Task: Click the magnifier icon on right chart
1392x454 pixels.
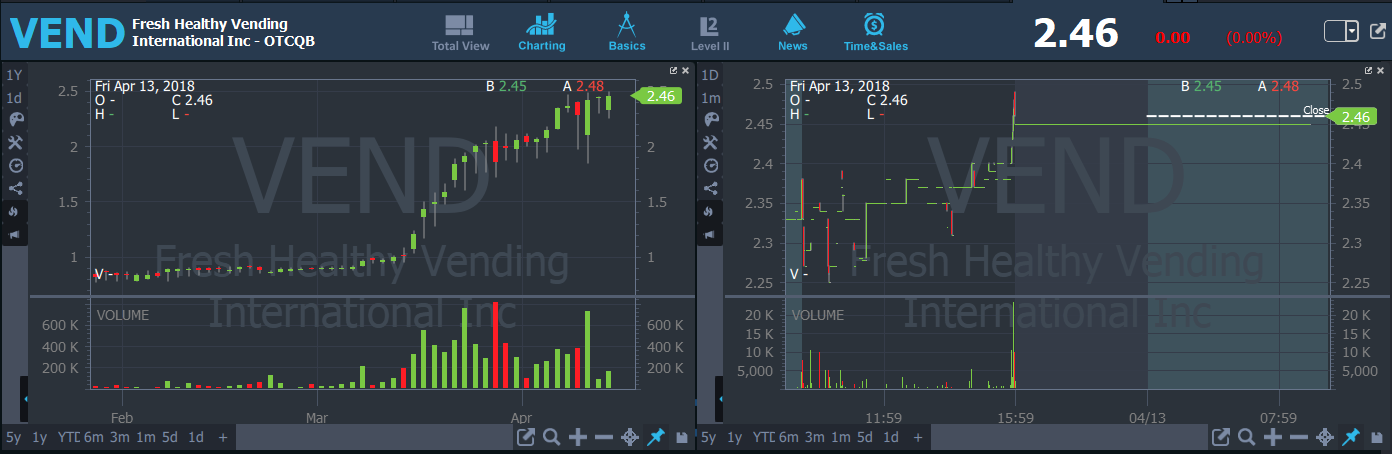Action: tap(1246, 437)
